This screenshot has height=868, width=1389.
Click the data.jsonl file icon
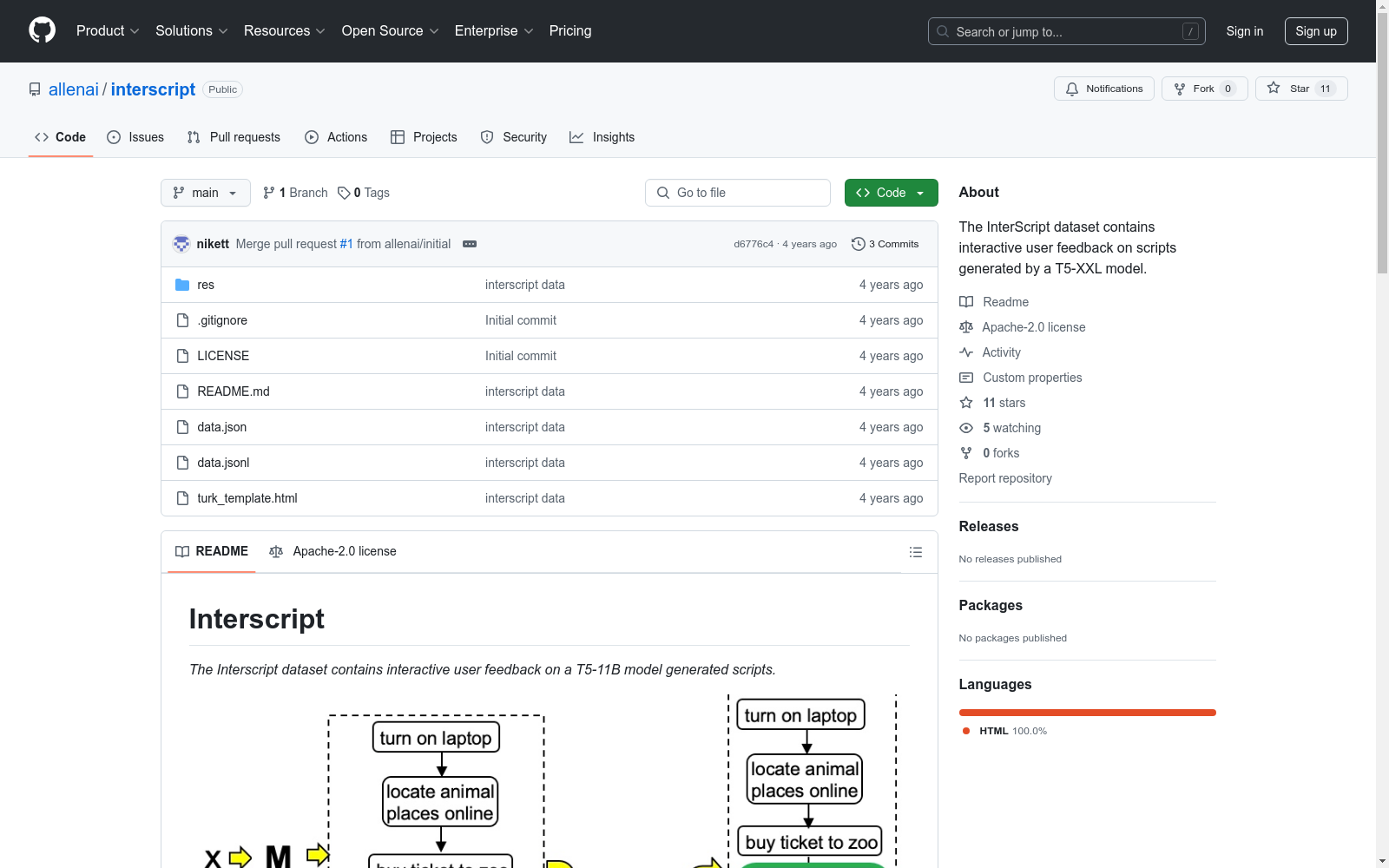point(182,463)
